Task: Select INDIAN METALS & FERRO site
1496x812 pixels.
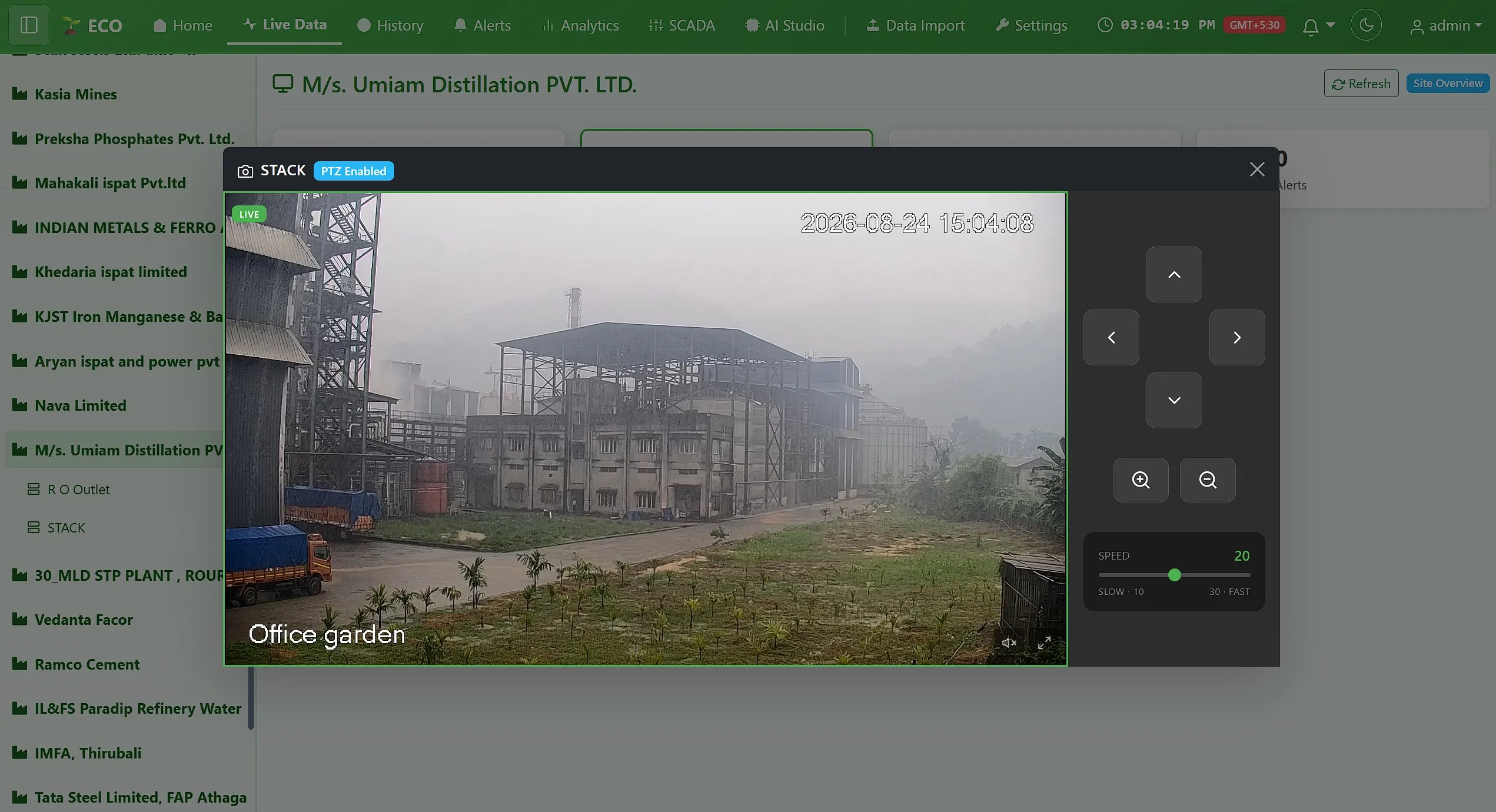Action: pos(118,228)
